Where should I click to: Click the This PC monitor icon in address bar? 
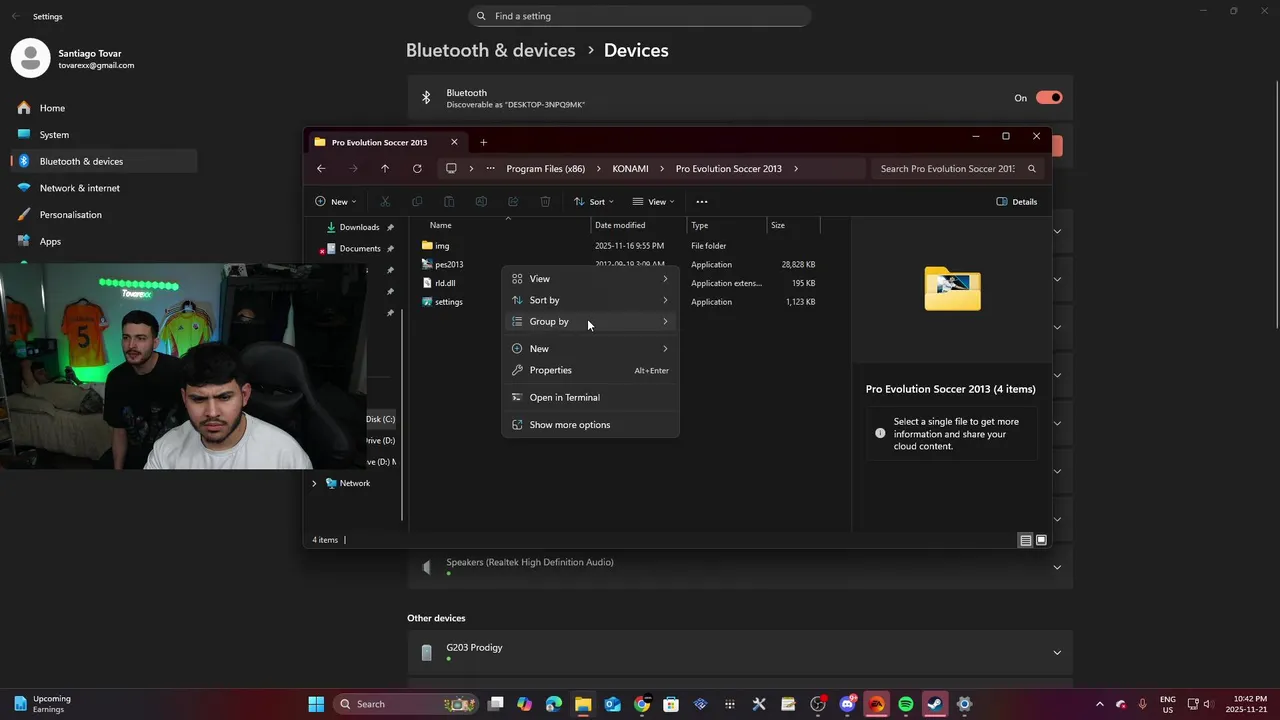tap(451, 169)
